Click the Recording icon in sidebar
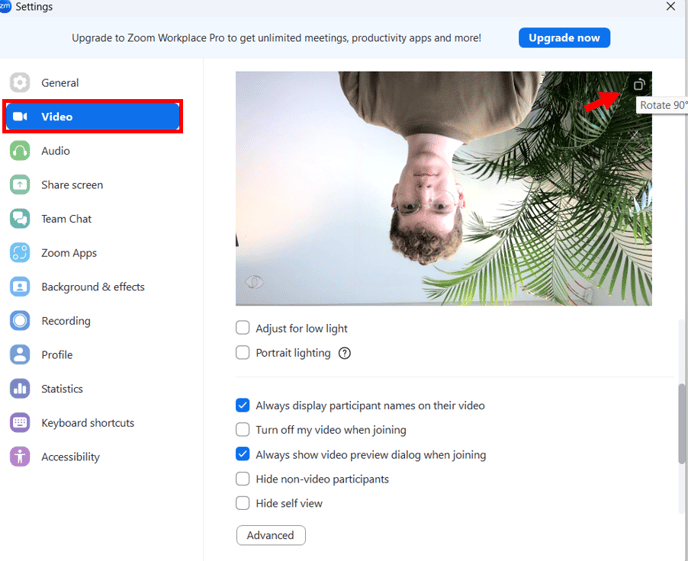This screenshot has height=561, width=688. 20,321
